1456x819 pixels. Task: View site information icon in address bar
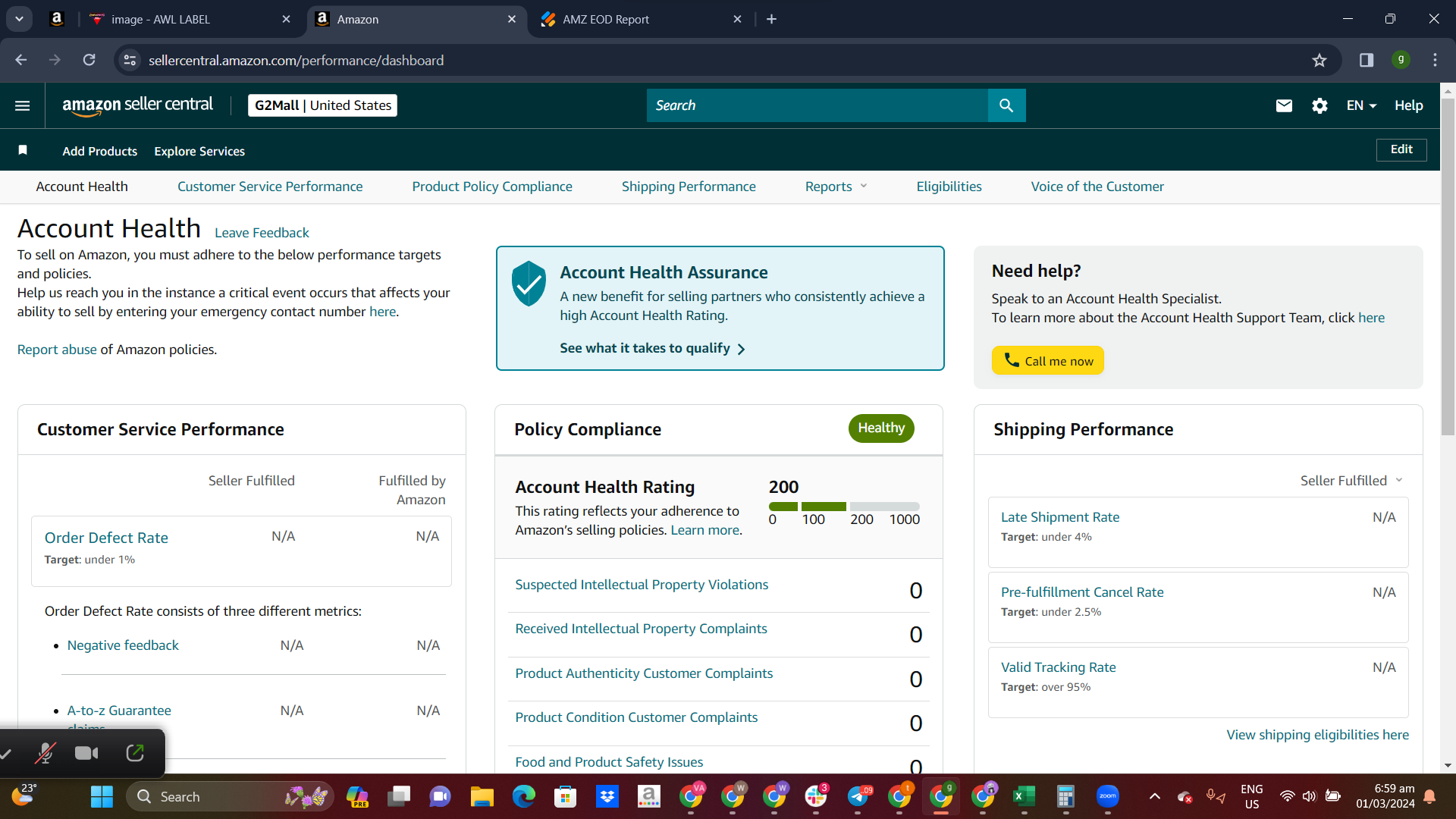pyautogui.click(x=130, y=60)
